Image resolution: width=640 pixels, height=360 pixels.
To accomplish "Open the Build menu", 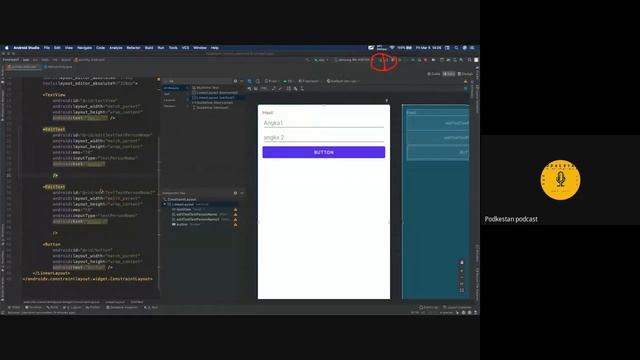I will pyautogui.click(x=149, y=48).
